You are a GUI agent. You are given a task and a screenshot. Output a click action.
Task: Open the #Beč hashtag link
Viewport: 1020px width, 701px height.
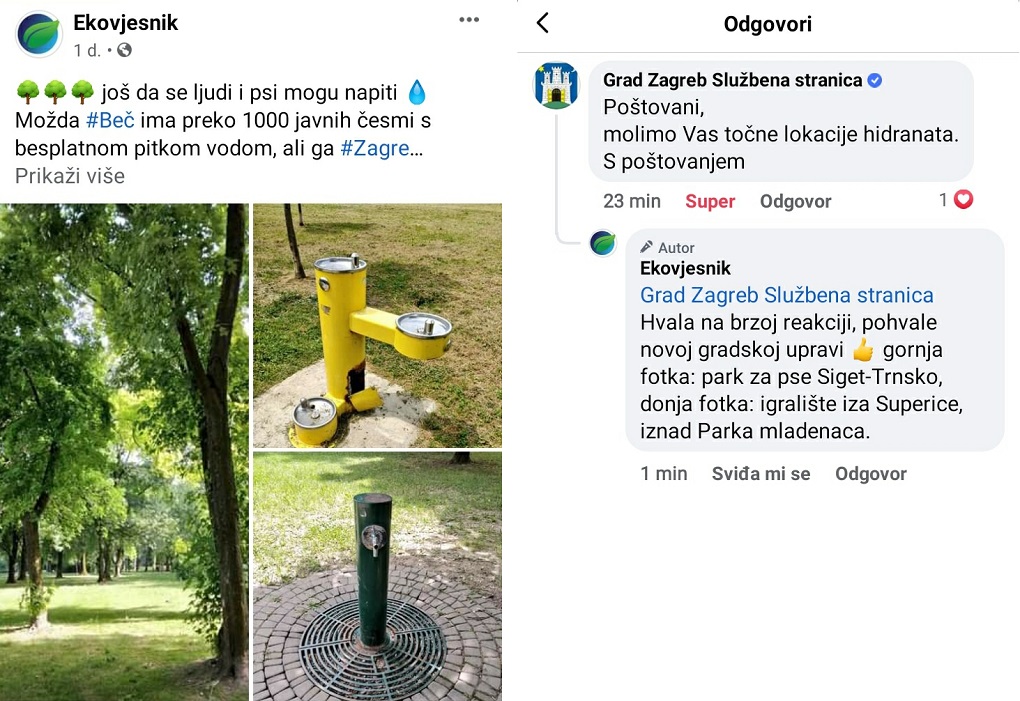coord(110,120)
